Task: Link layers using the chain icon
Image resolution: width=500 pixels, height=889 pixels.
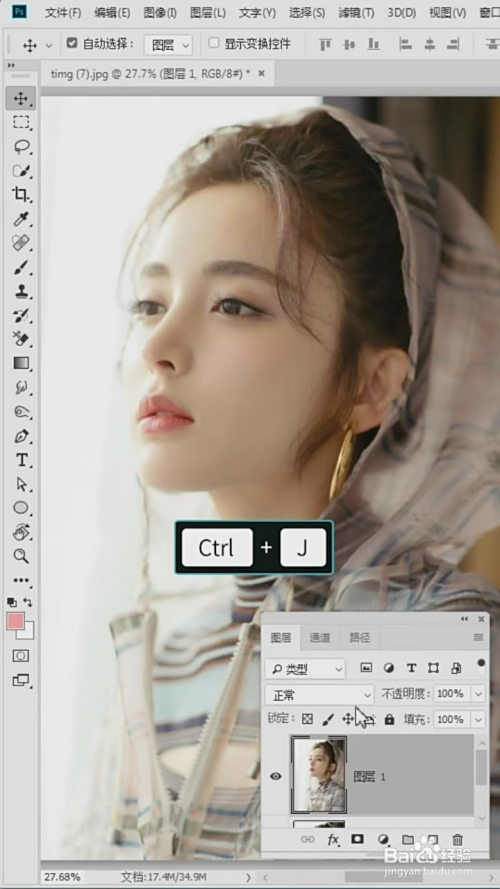Action: pos(307,840)
